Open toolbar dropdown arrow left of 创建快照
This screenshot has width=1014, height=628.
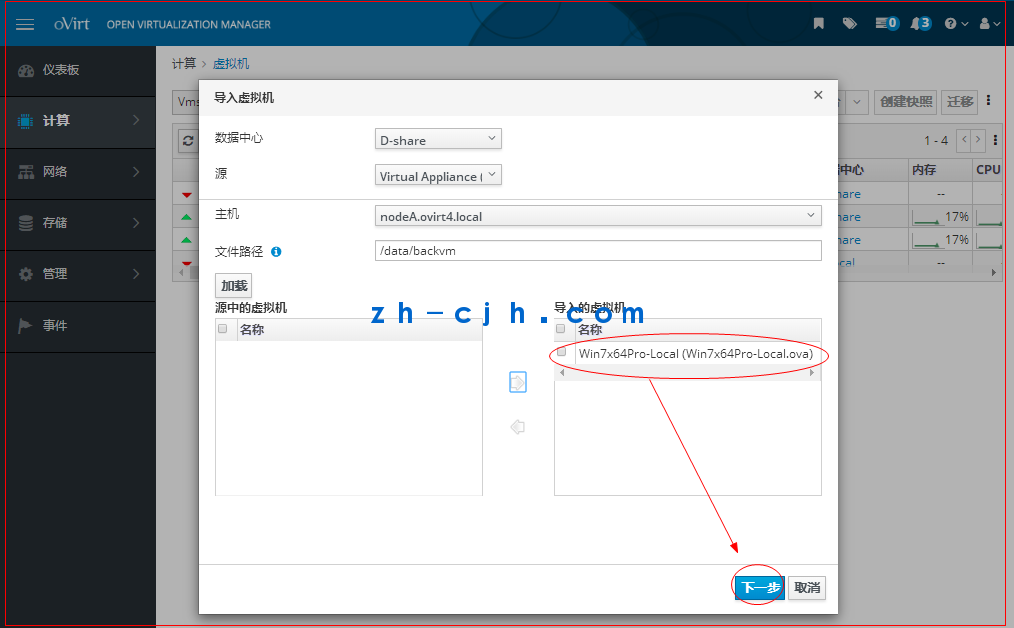tap(856, 102)
